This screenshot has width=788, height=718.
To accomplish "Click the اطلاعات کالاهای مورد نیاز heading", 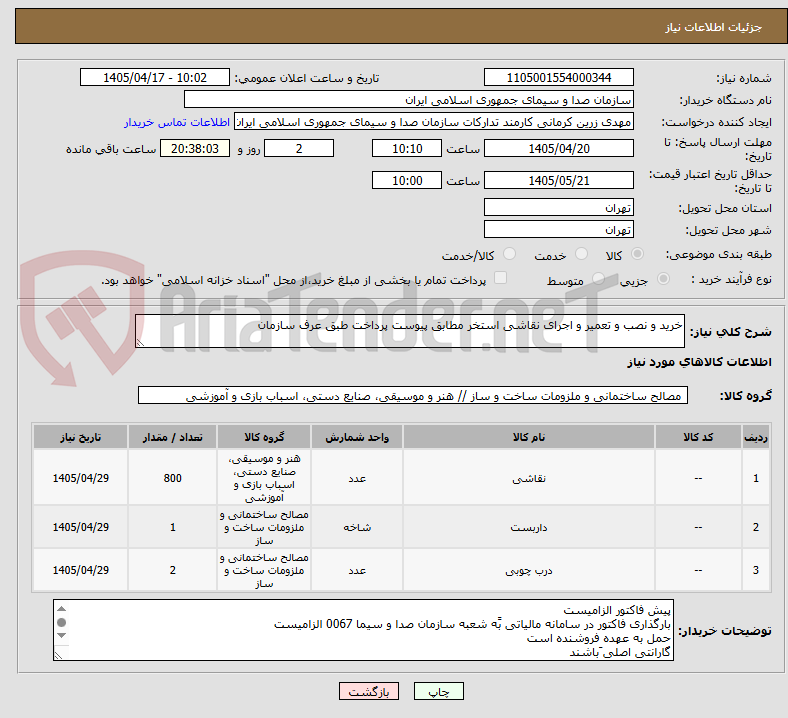I will point(699,362).
